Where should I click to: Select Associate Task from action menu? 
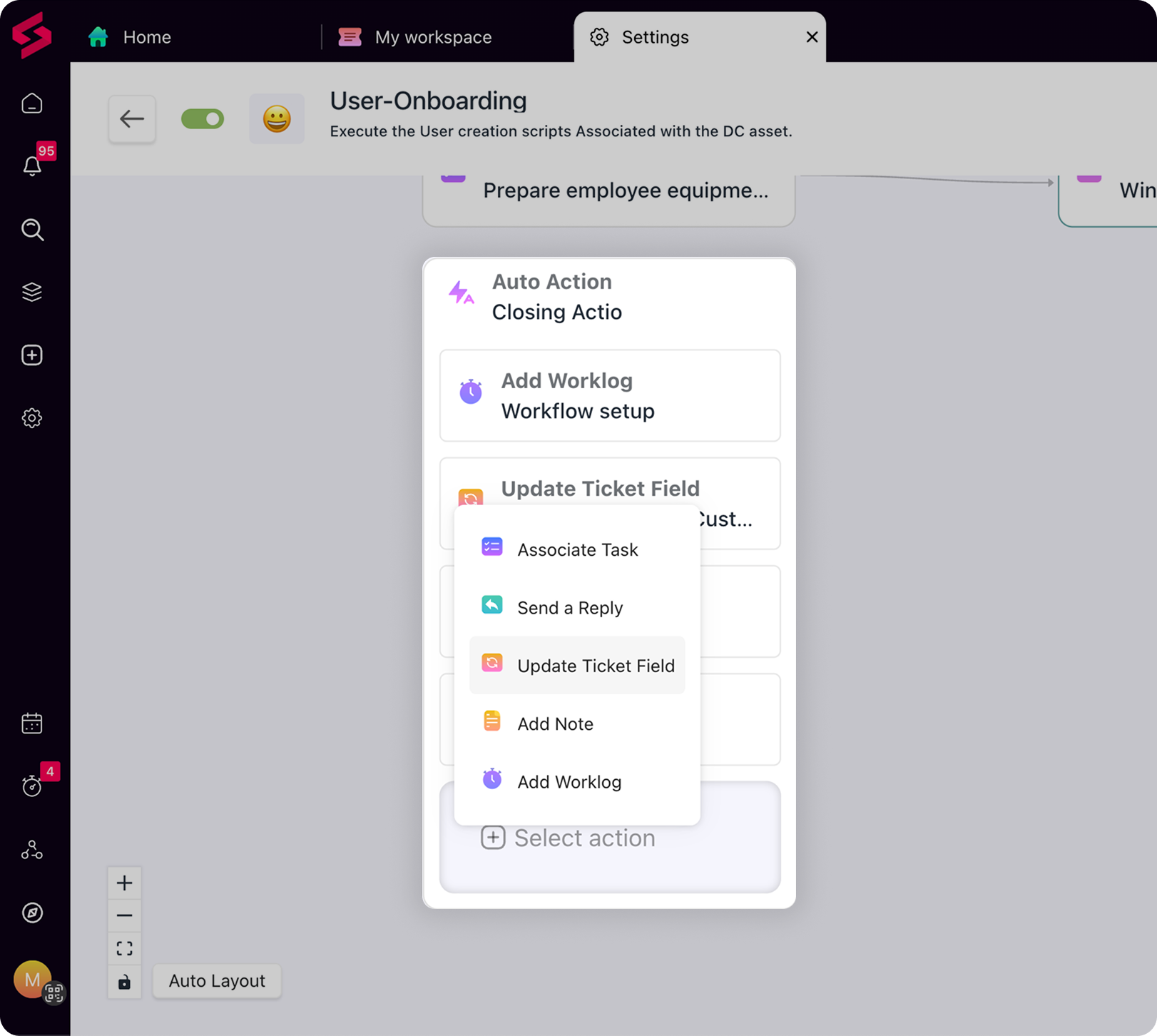[x=577, y=549]
